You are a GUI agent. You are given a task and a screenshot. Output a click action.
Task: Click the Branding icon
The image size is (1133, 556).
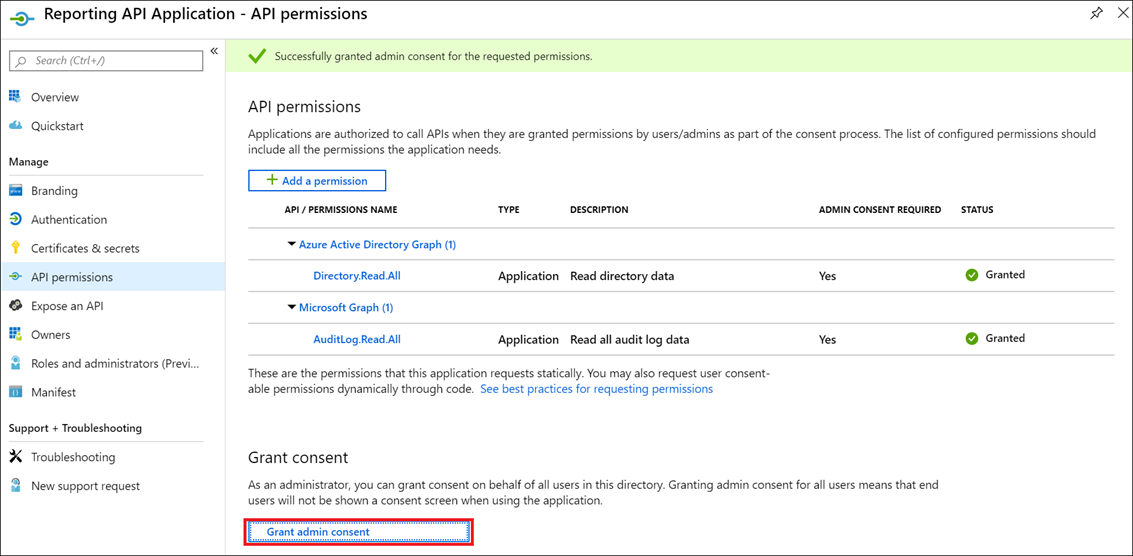[x=15, y=191]
